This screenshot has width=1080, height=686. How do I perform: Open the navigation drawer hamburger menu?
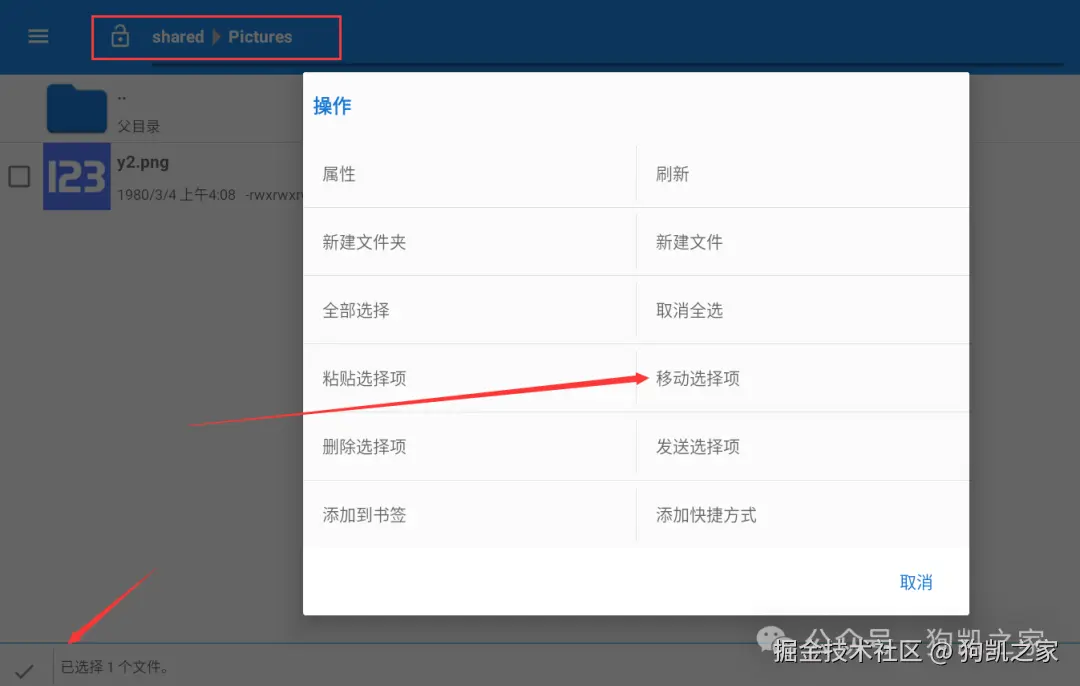[x=38, y=36]
